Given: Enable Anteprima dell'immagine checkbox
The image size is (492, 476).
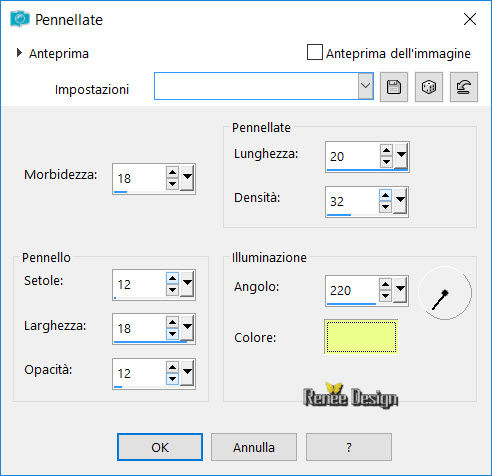Looking at the screenshot, I should (x=315, y=52).
